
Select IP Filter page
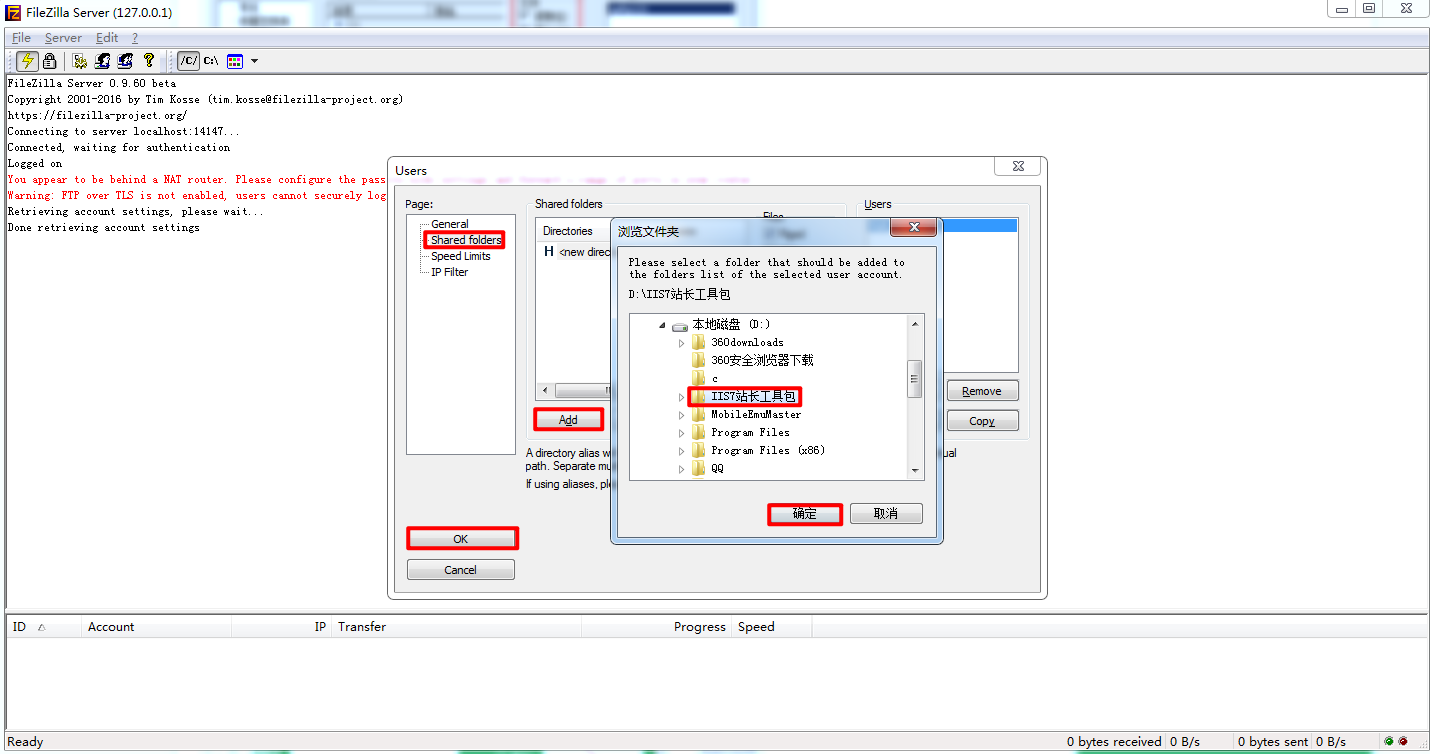[x=450, y=272]
